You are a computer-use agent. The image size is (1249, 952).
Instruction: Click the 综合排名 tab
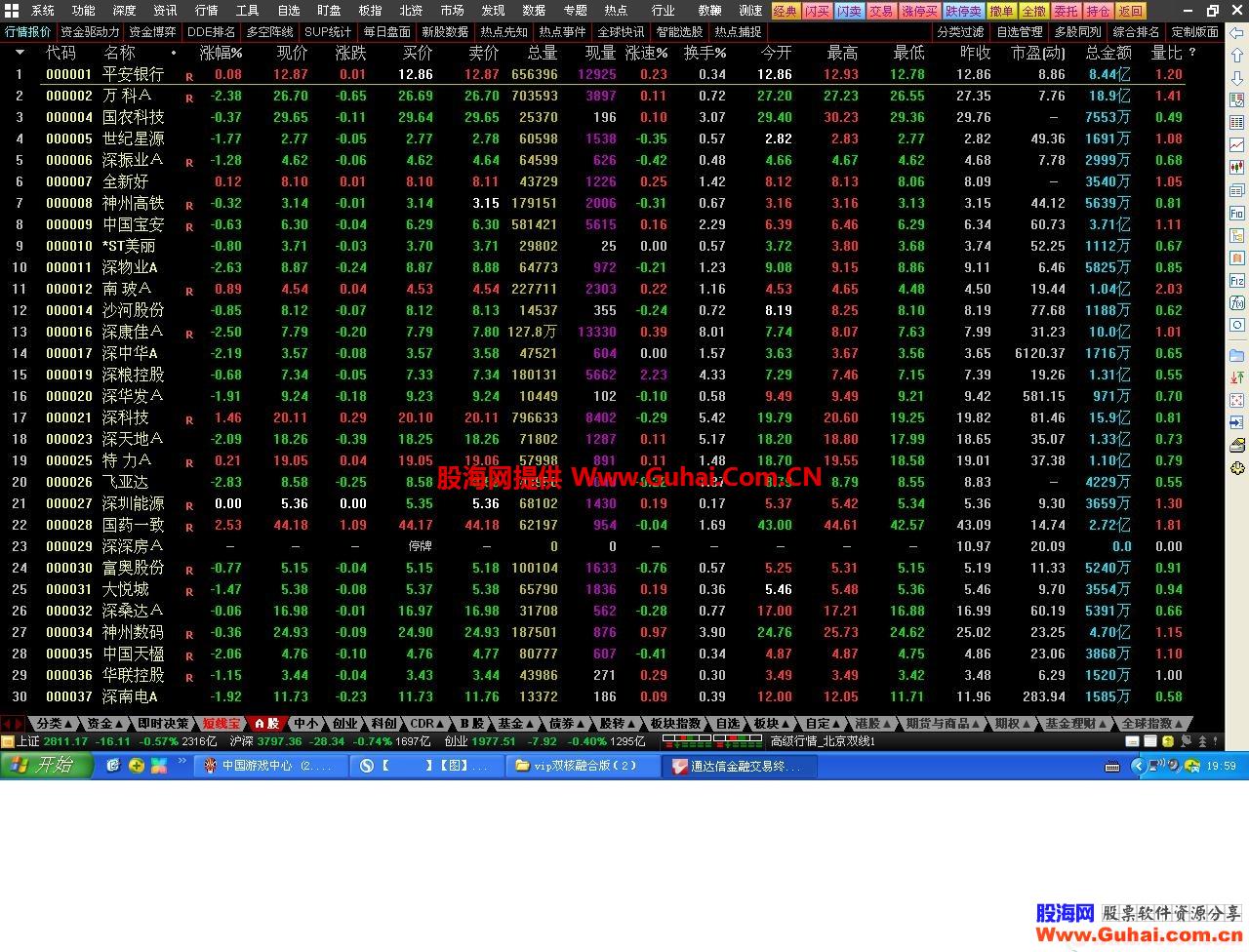(1137, 32)
